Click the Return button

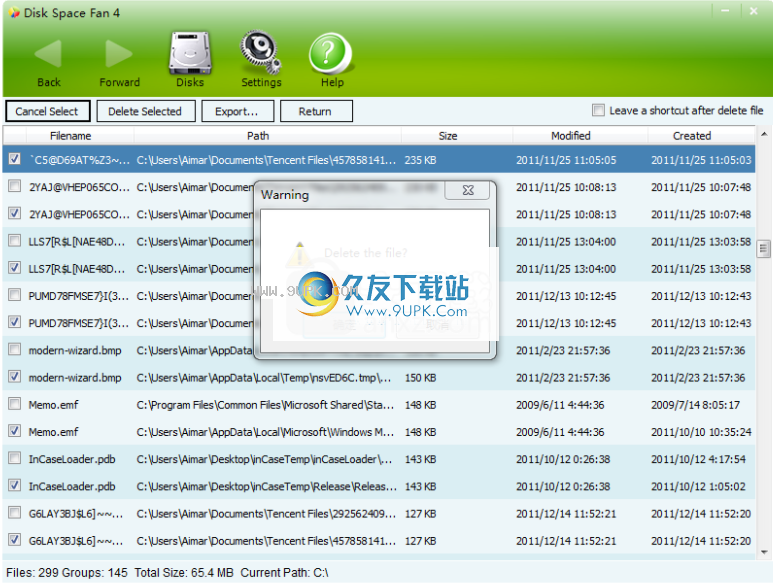316,111
